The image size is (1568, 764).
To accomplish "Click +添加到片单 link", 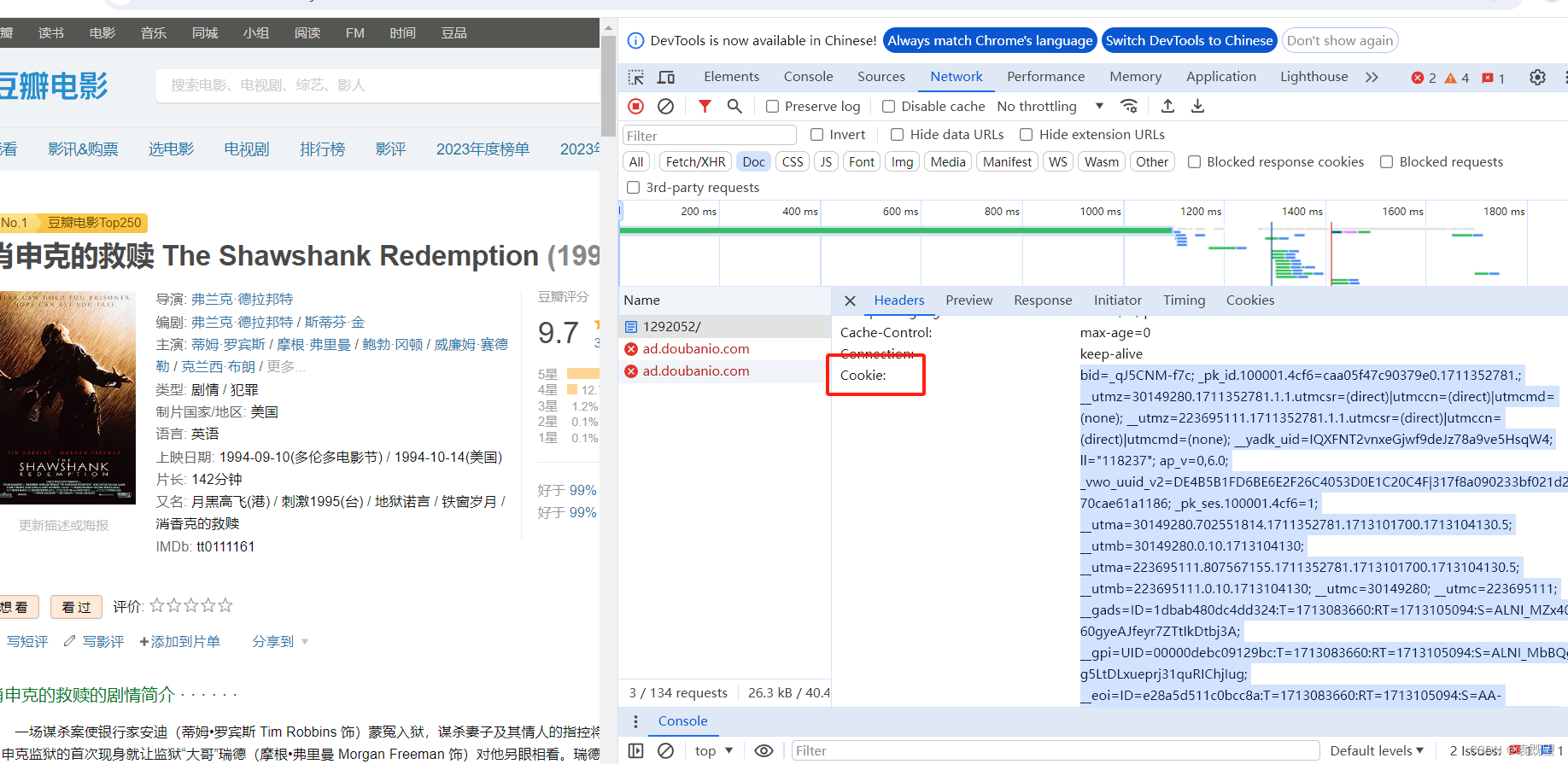I will pyautogui.click(x=179, y=641).
